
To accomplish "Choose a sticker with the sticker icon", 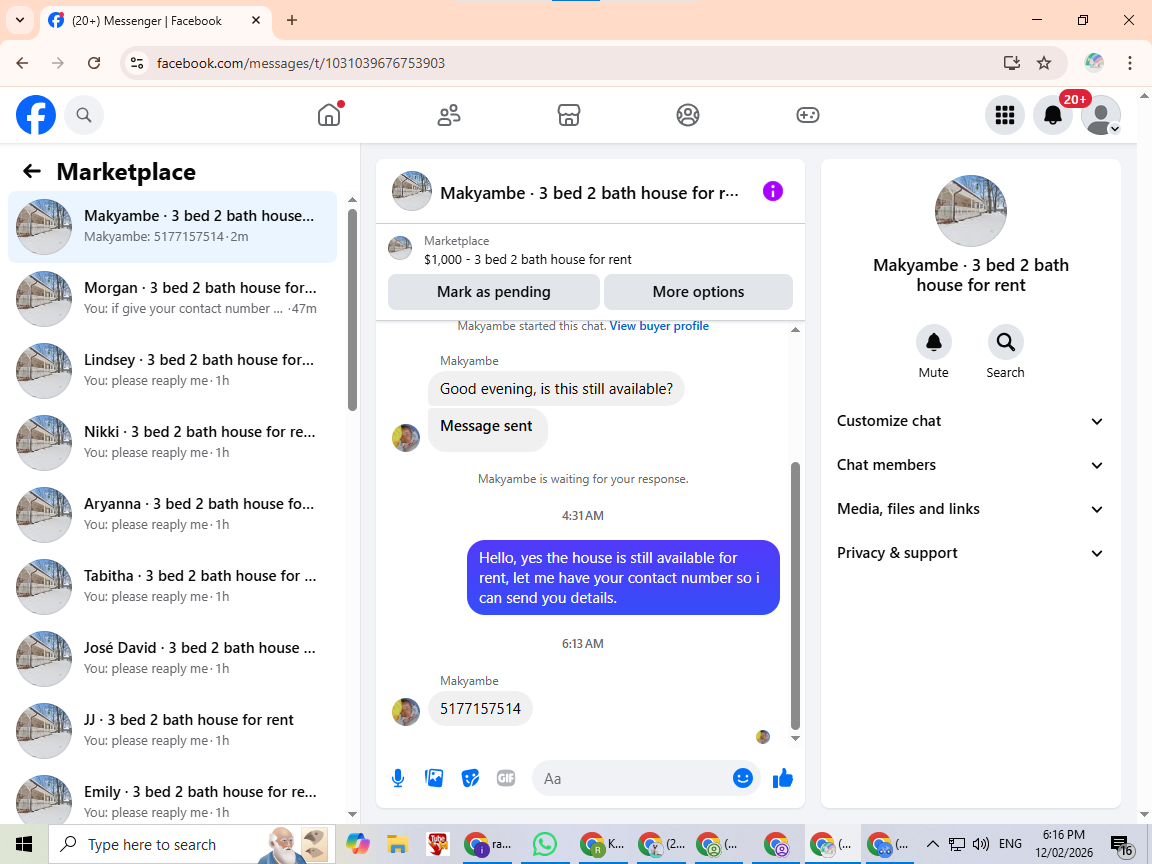I will (470, 778).
